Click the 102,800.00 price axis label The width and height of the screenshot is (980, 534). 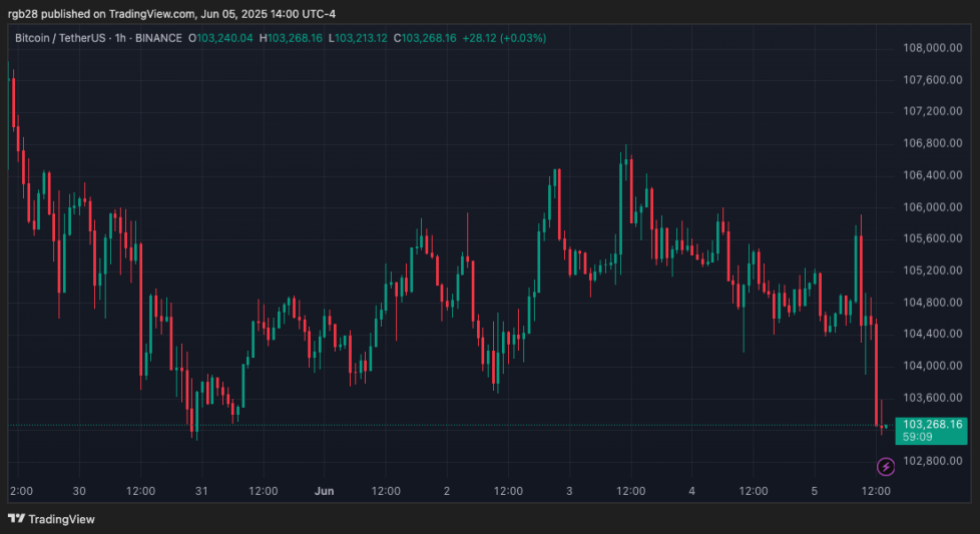[932, 461]
